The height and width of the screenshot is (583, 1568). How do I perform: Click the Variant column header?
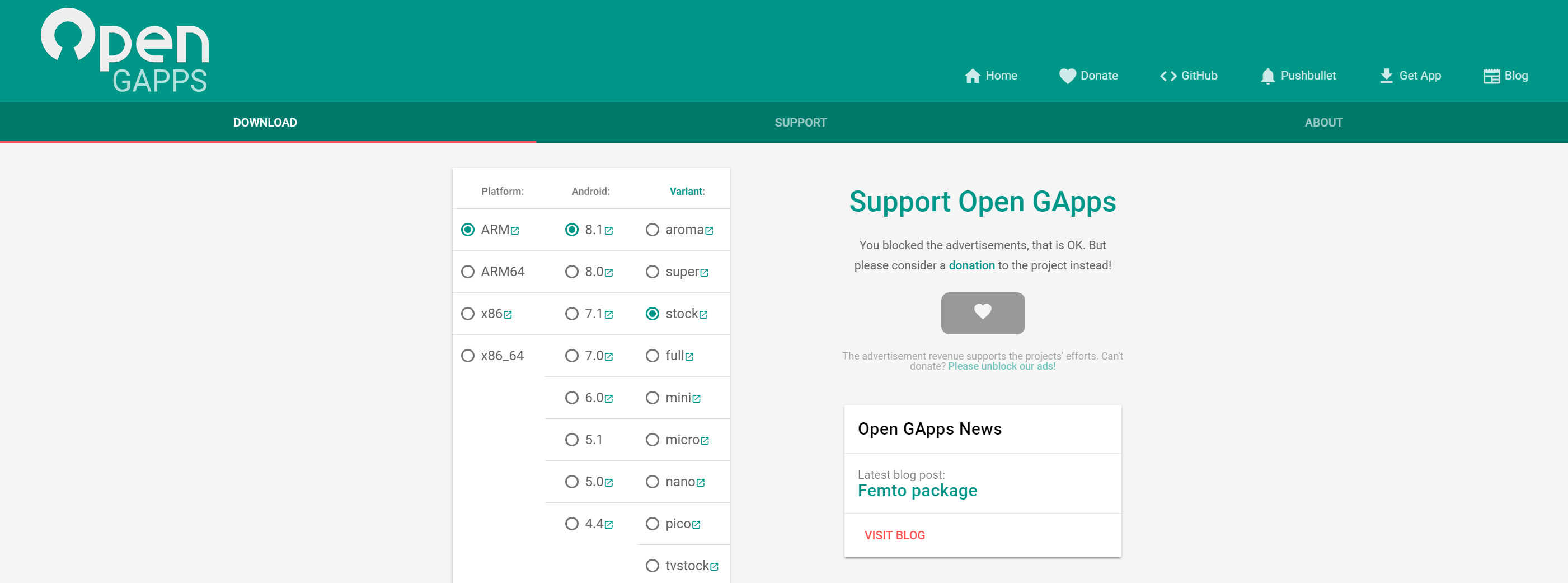click(x=687, y=192)
